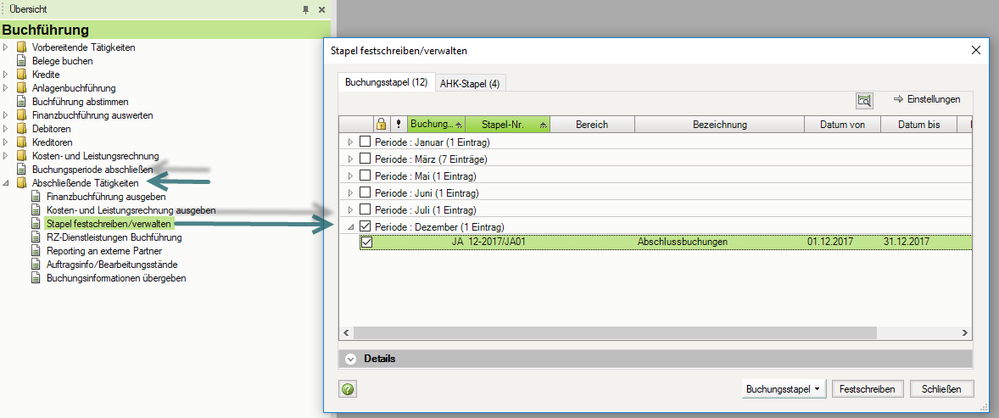Click the Belege buchen document icon
999x418 pixels.
pos(22,61)
